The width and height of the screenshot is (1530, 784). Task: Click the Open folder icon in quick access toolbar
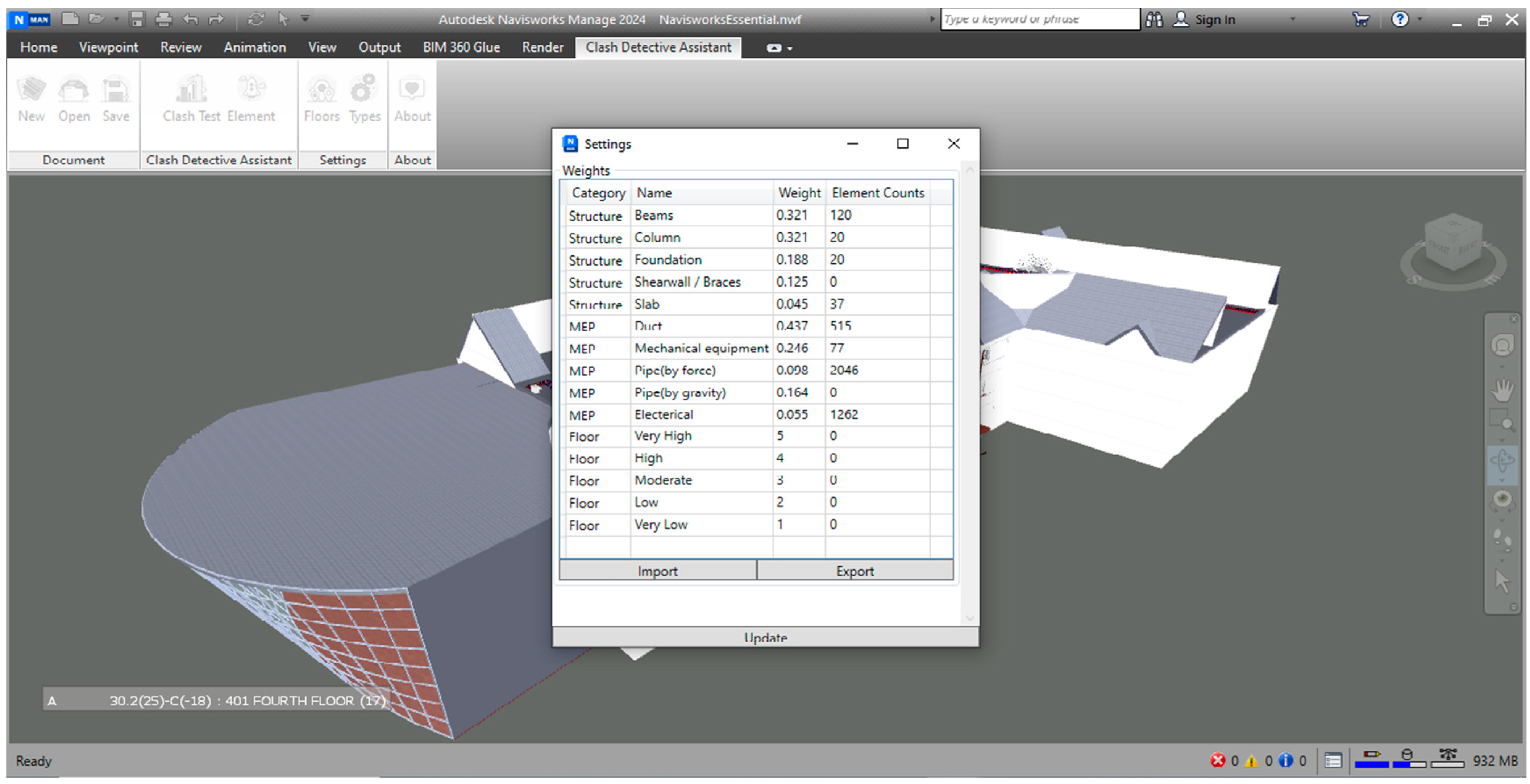tap(96, 19)
